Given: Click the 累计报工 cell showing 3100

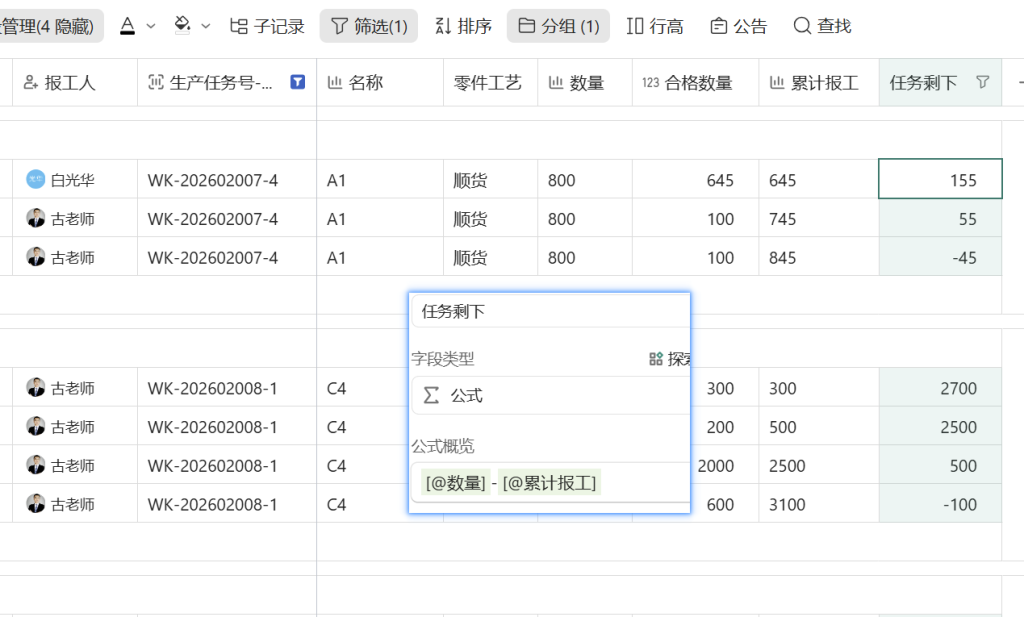Looking at the screenshot, I should click(819, 504).
